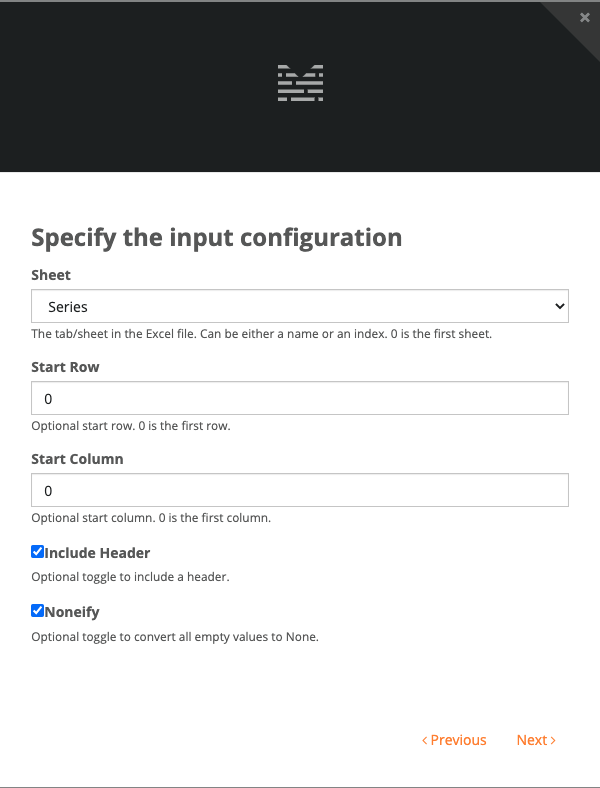Go to the Next step
The height and width of the screenshot is (788, 600).
click(536, 740)
